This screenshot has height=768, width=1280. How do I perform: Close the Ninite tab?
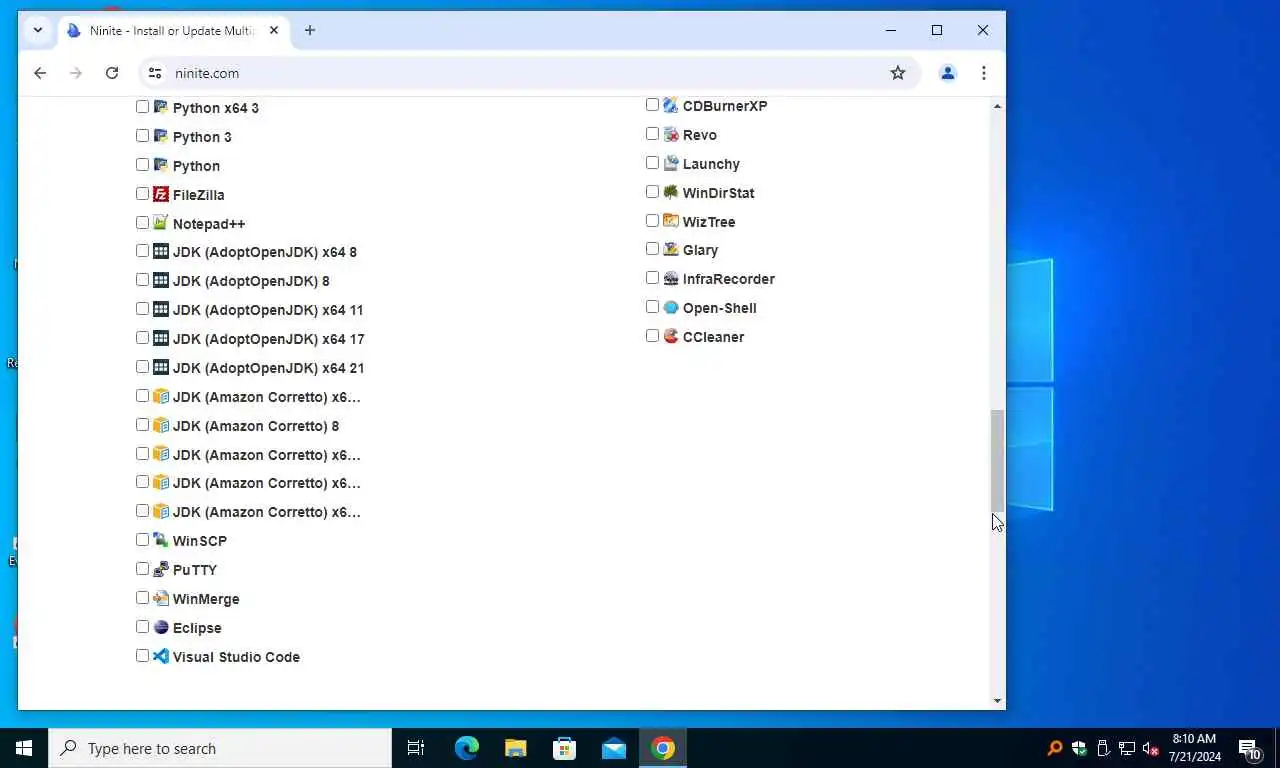point(273,31)
